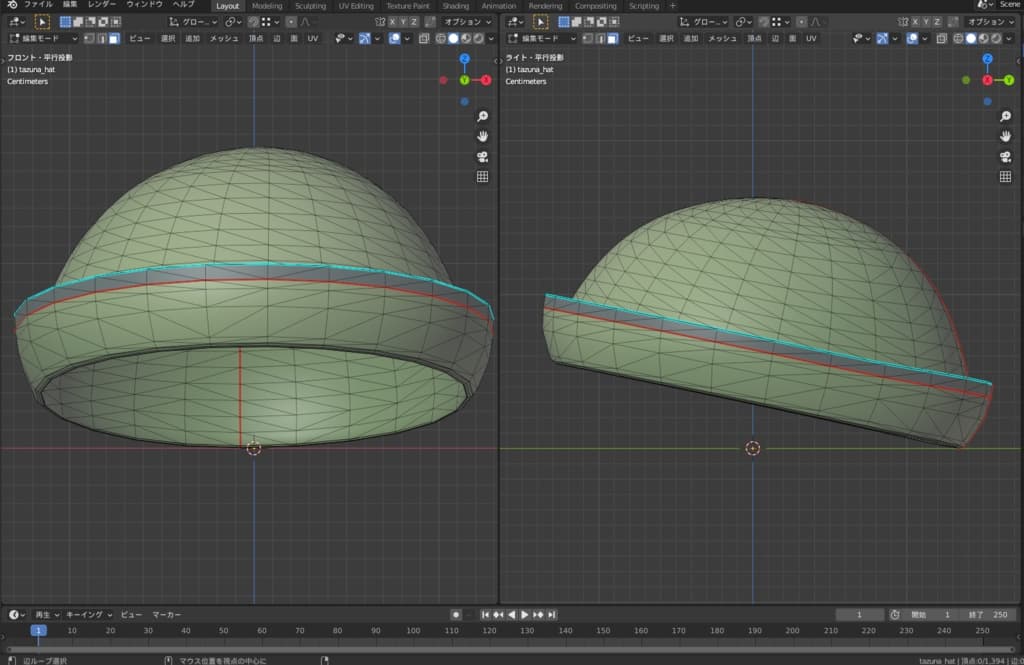Select the tweak select tool in left viewport header
1024x665 pixels.
(43, 21)
